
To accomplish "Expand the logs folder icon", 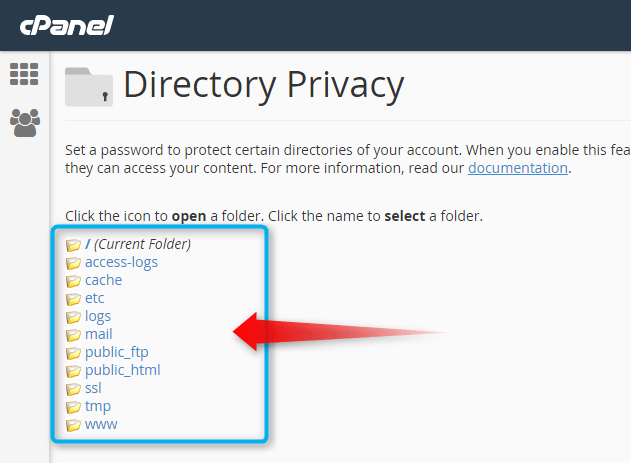I will click(73, 317).
